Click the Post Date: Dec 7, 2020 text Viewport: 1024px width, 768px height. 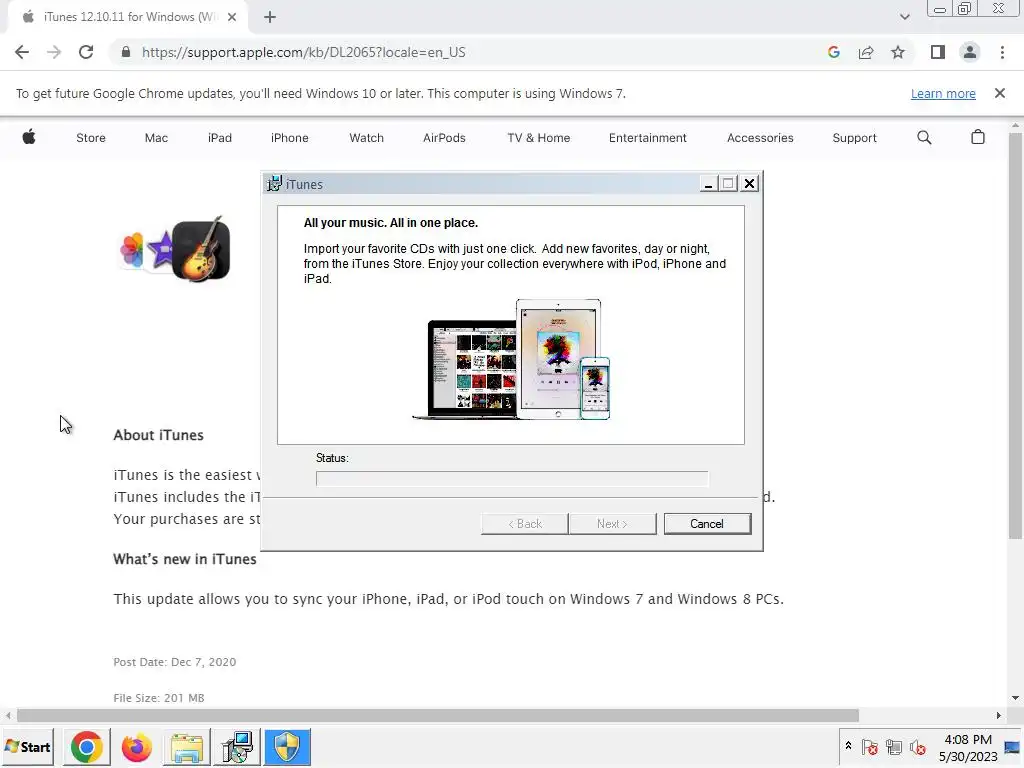pyautogui.click(x=174, y=662)
